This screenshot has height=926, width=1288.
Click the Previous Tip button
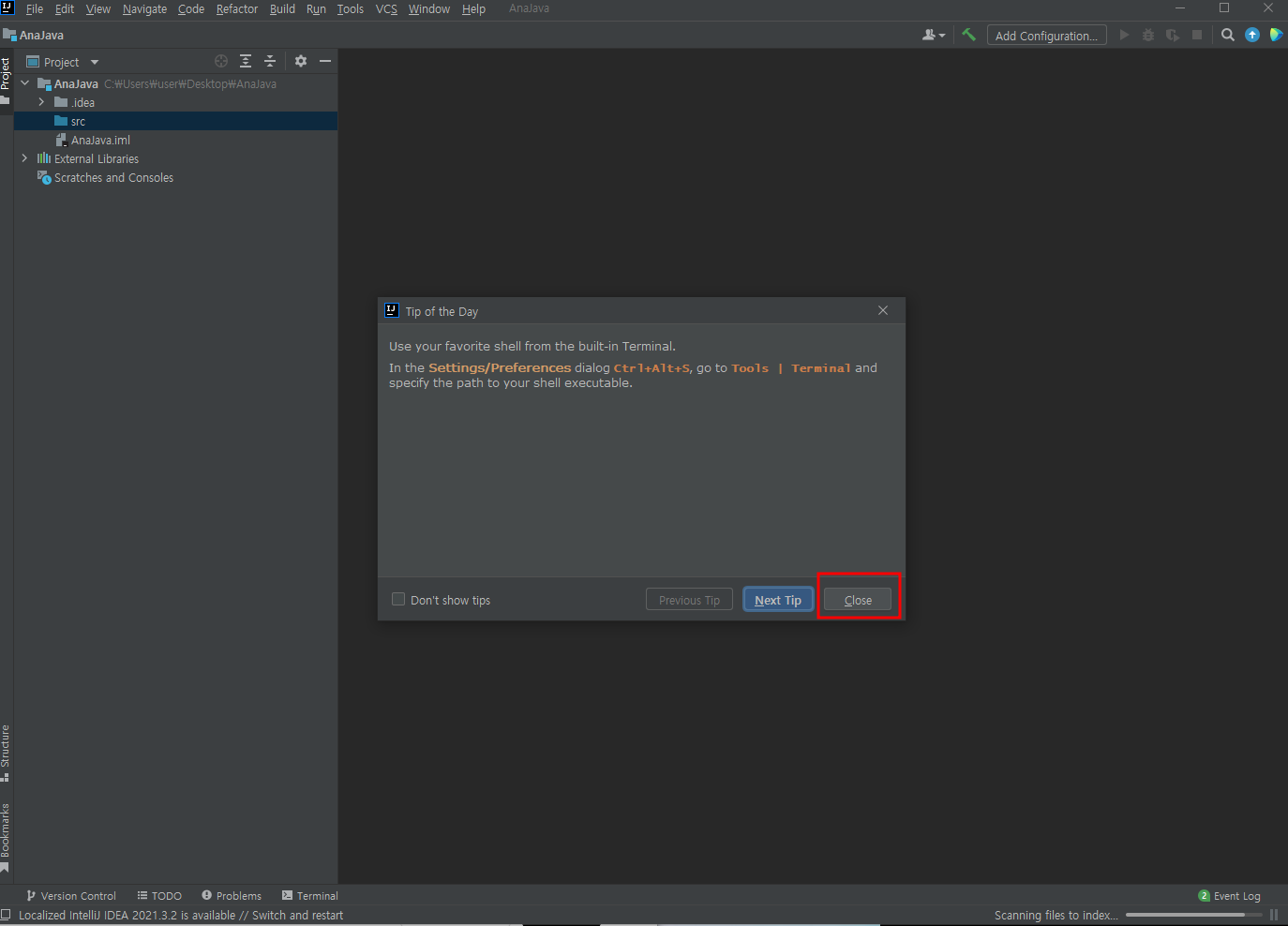[689, 600]
